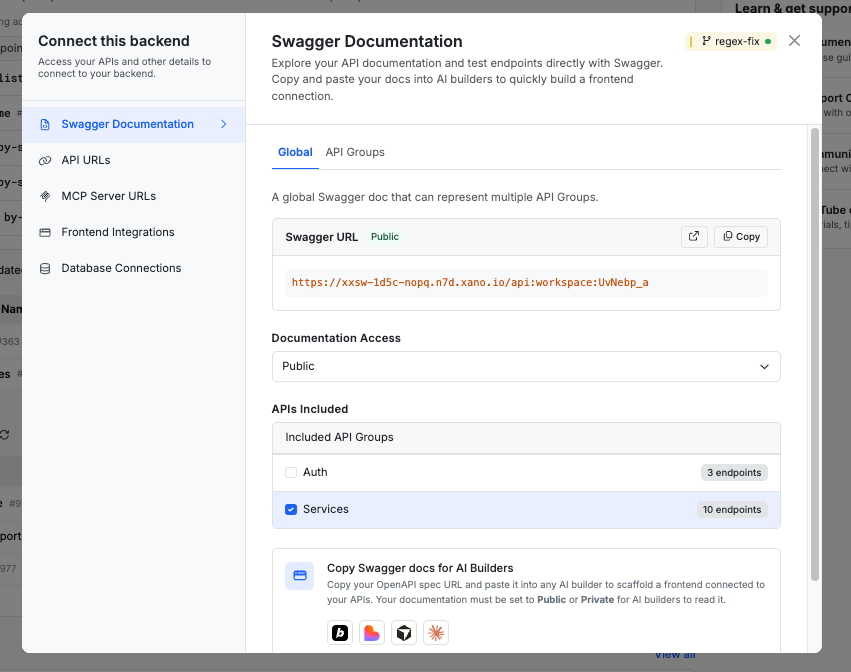
Task: Copy the Swagger URL
Action: pos(741,237)
